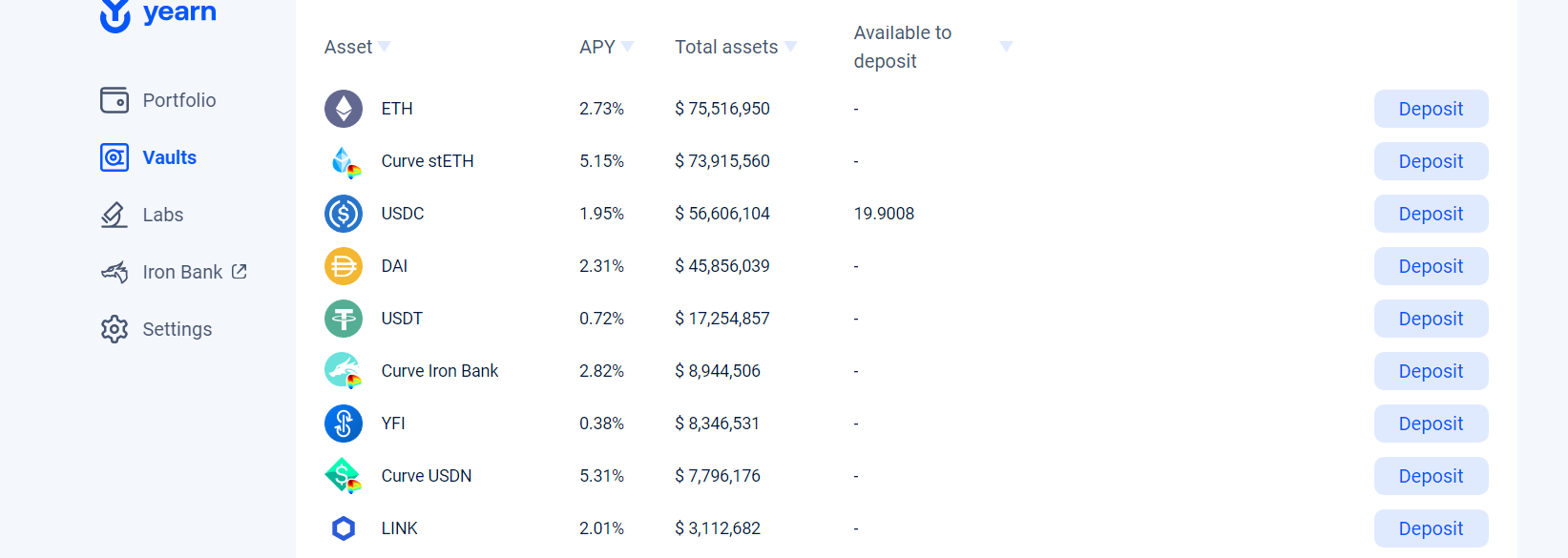Select the USDT asset name

coord(402,319)
